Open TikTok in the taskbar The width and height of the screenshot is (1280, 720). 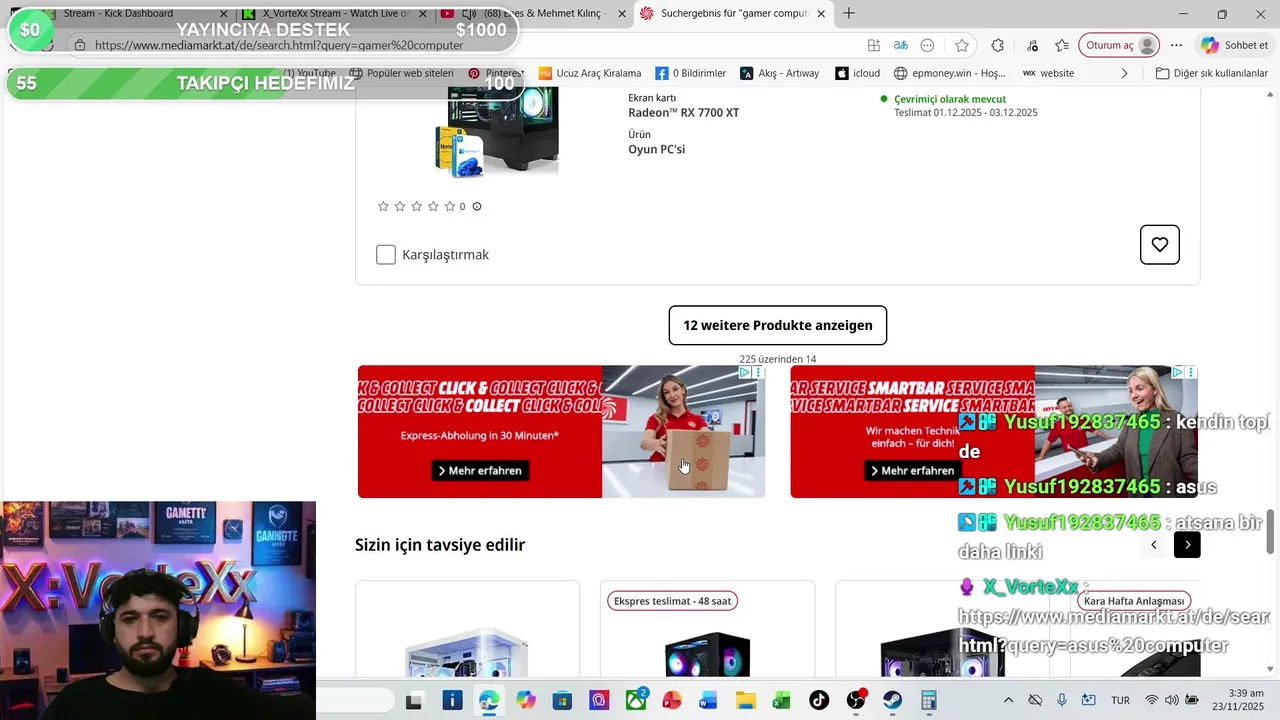pos(819,700)
